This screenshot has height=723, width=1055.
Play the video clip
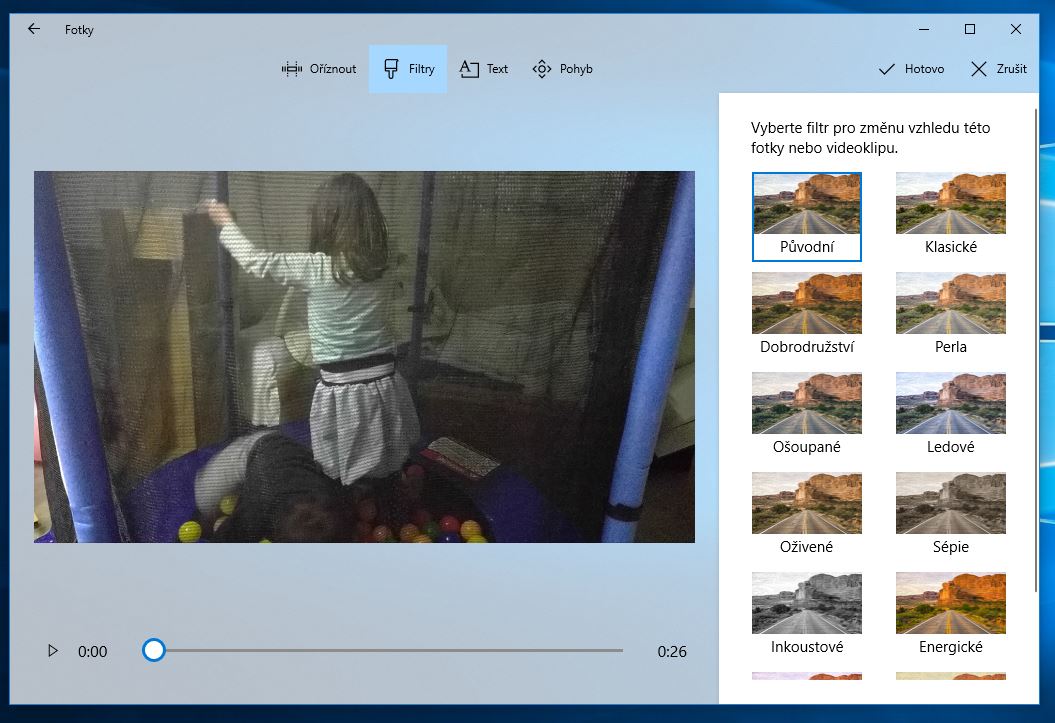coord(52,651)
